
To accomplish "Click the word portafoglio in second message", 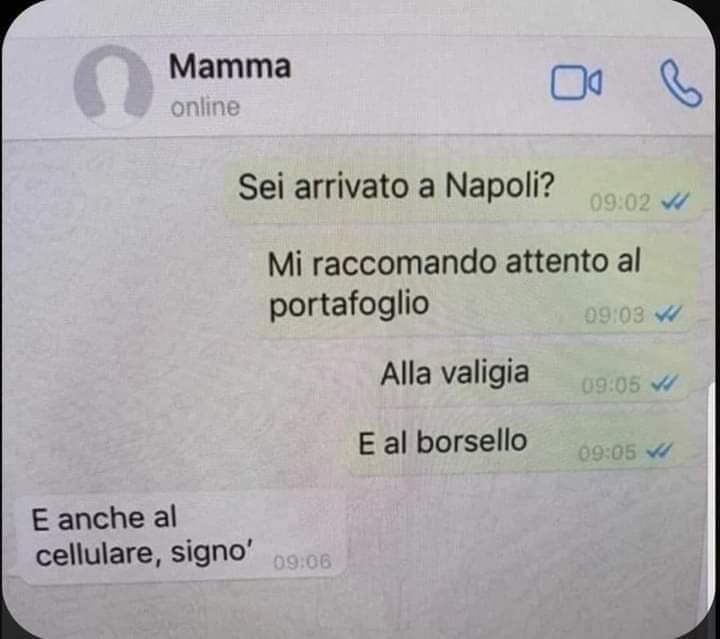I will [x=349, y=305].
